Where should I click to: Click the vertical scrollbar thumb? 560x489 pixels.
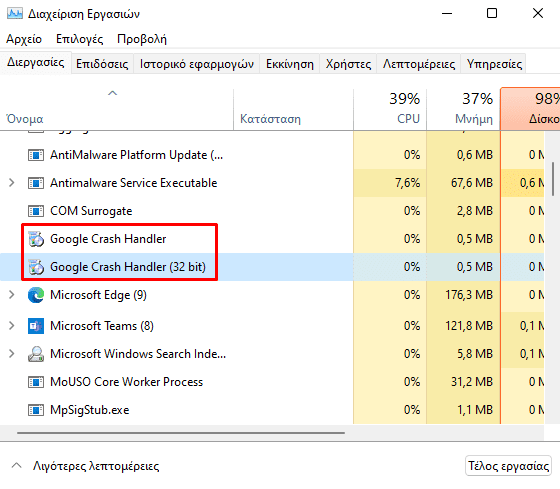553,179
